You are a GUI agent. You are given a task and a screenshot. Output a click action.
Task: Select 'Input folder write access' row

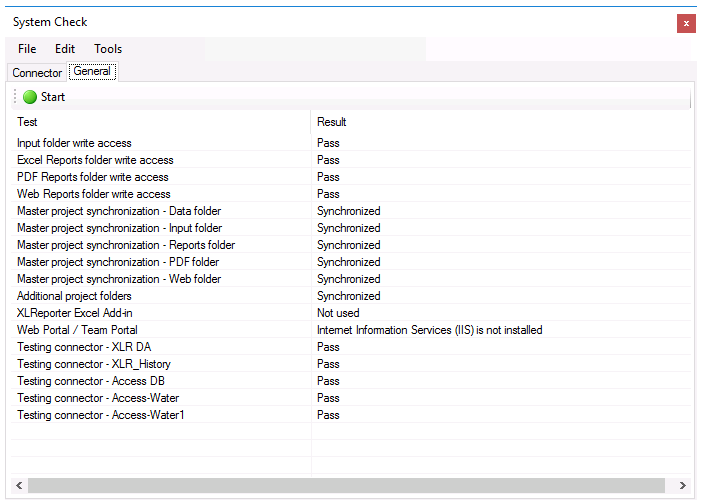click(351, 143)
